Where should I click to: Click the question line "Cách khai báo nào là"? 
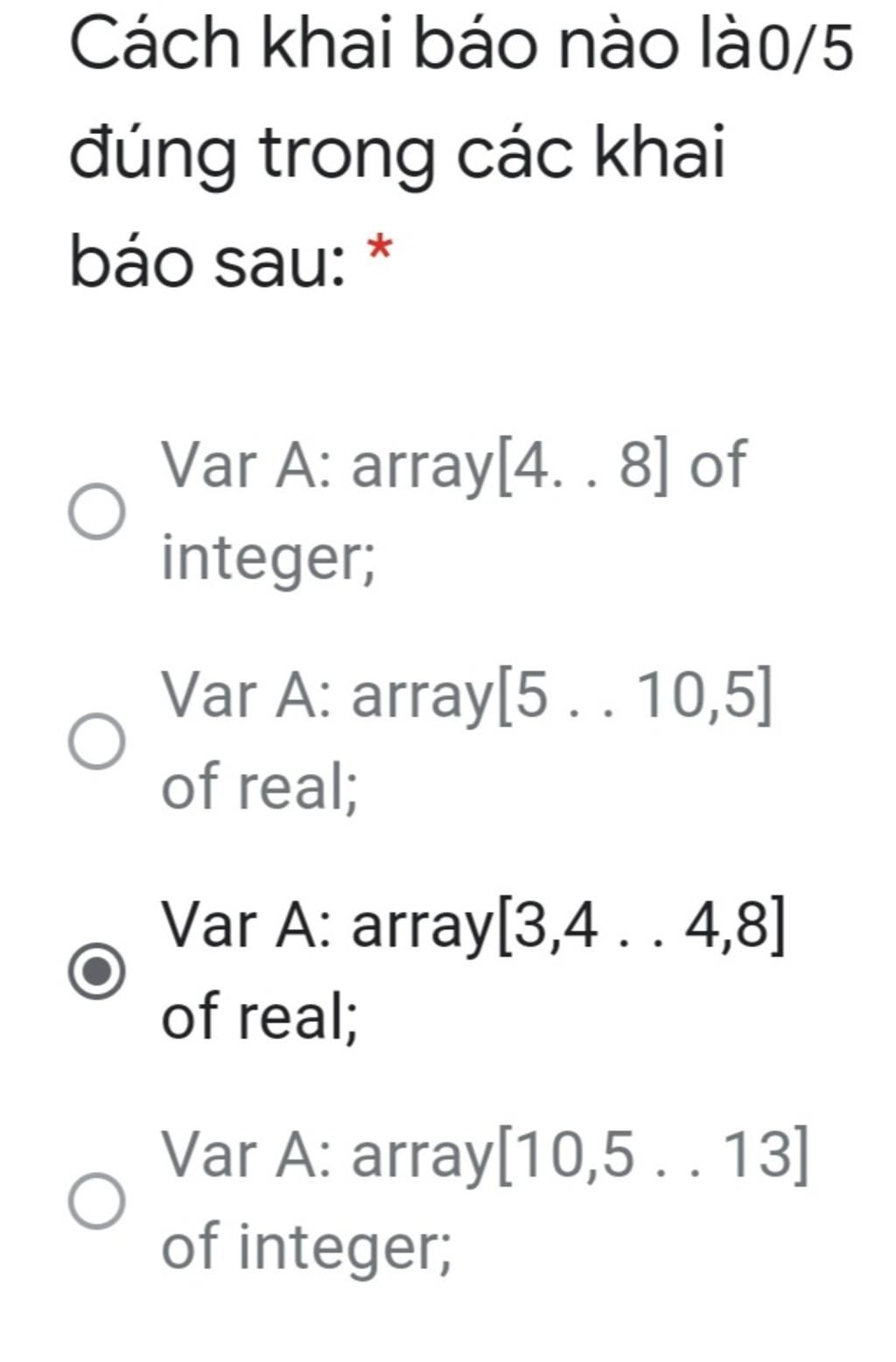pos(411,46)
